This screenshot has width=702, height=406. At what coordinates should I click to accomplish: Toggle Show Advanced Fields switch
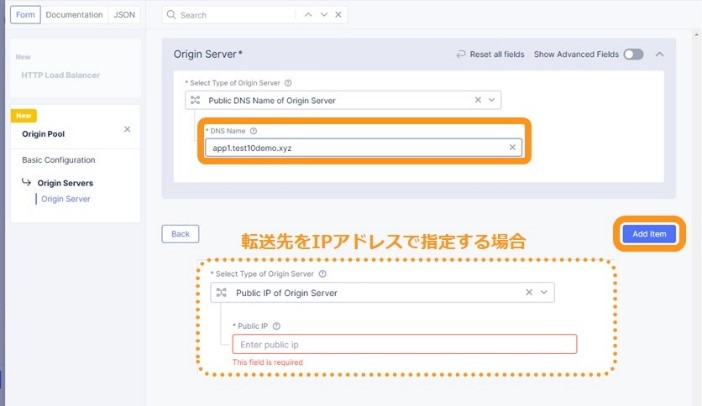634,54
